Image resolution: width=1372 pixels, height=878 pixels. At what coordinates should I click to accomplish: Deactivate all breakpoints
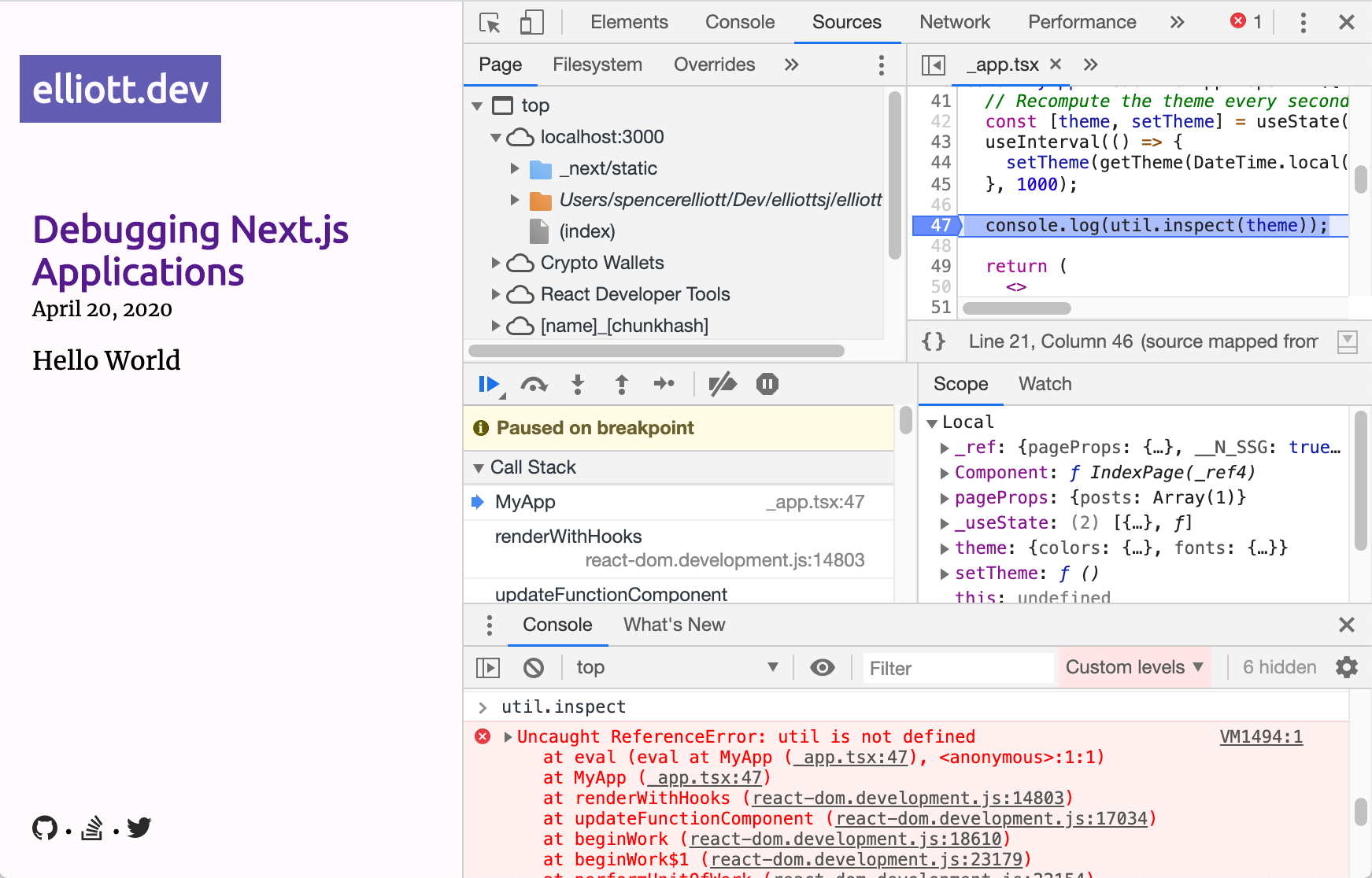[723, 385]
